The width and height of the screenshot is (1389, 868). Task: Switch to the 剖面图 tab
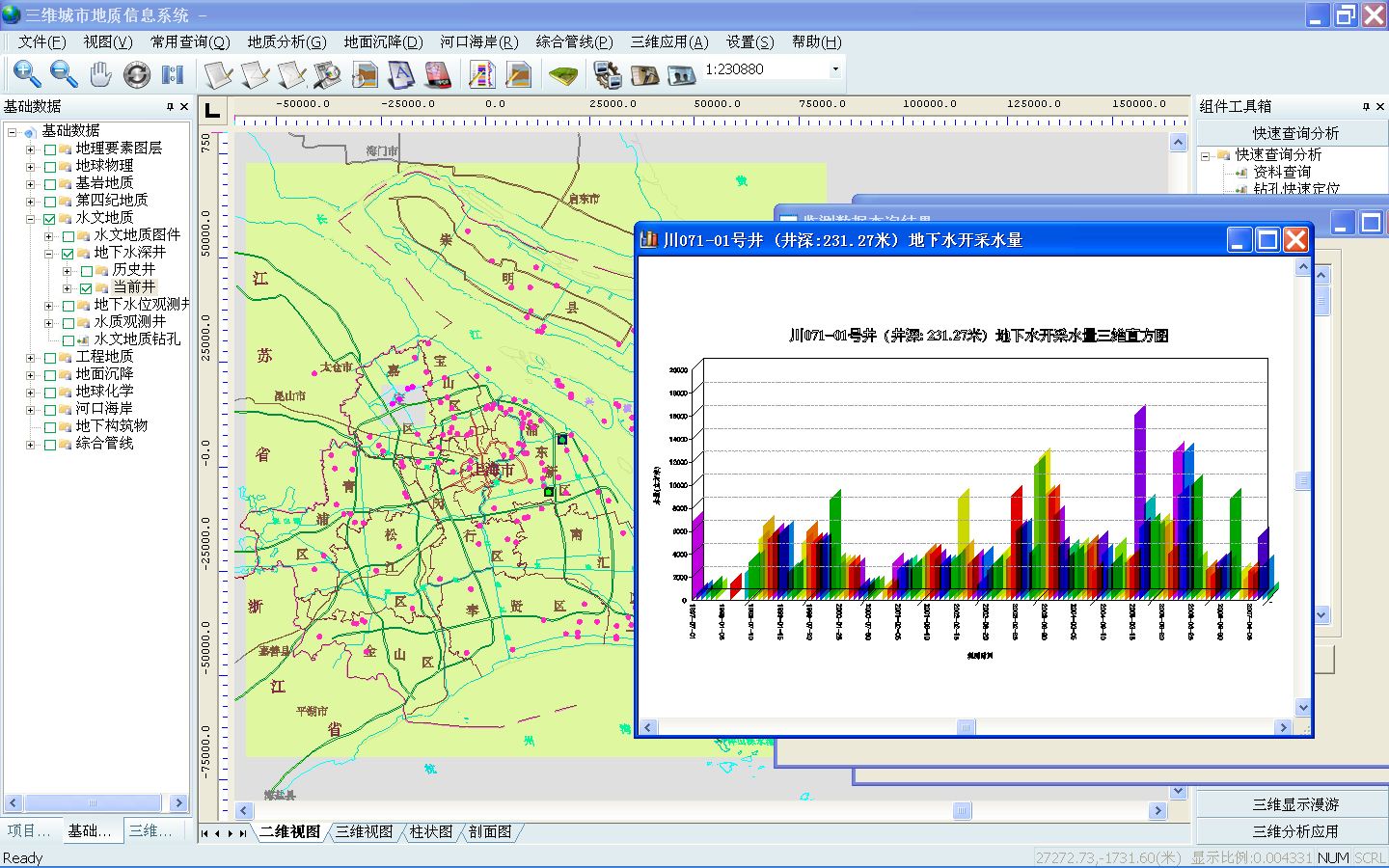(x=490, y=832)
